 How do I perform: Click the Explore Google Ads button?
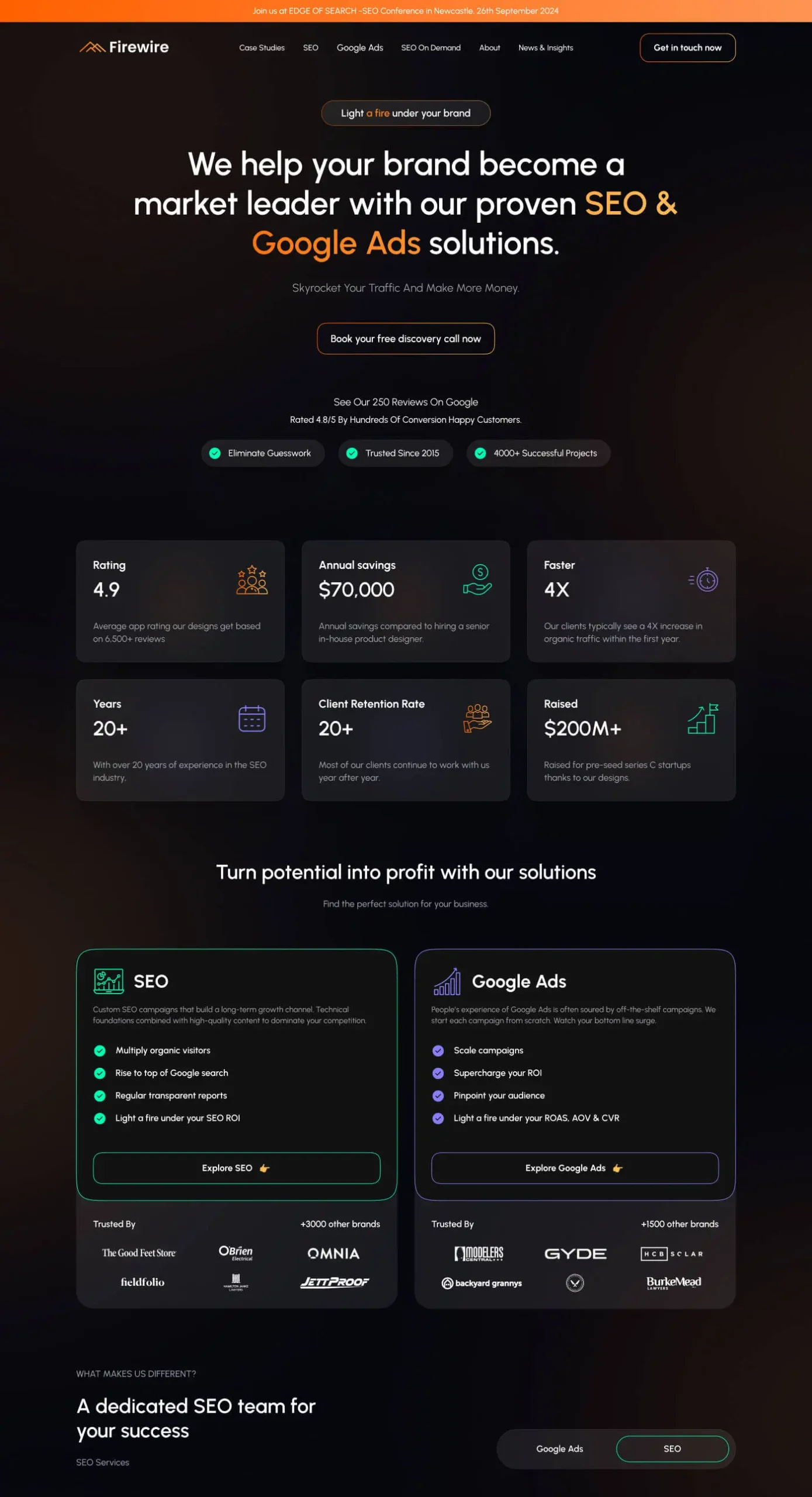(x=575, y=1168)
